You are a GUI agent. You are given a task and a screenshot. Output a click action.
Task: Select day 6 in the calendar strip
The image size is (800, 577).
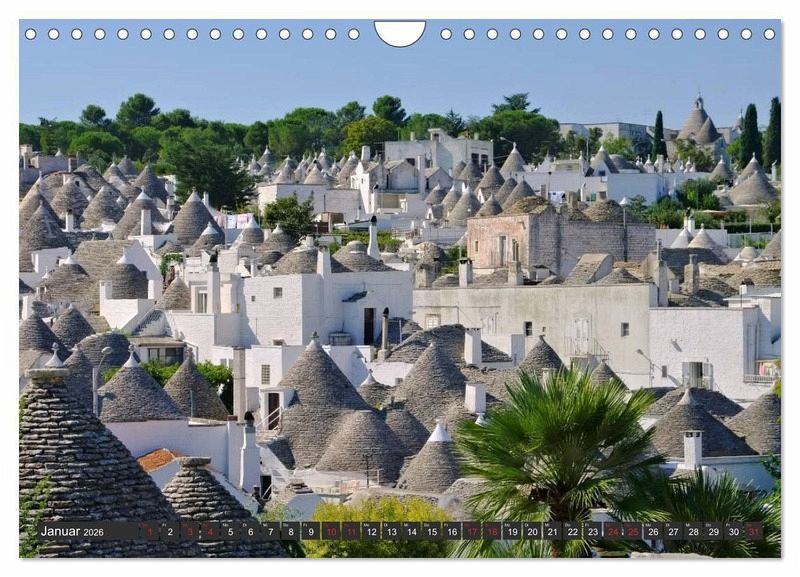pyautogui.click(x=251, y=531)
